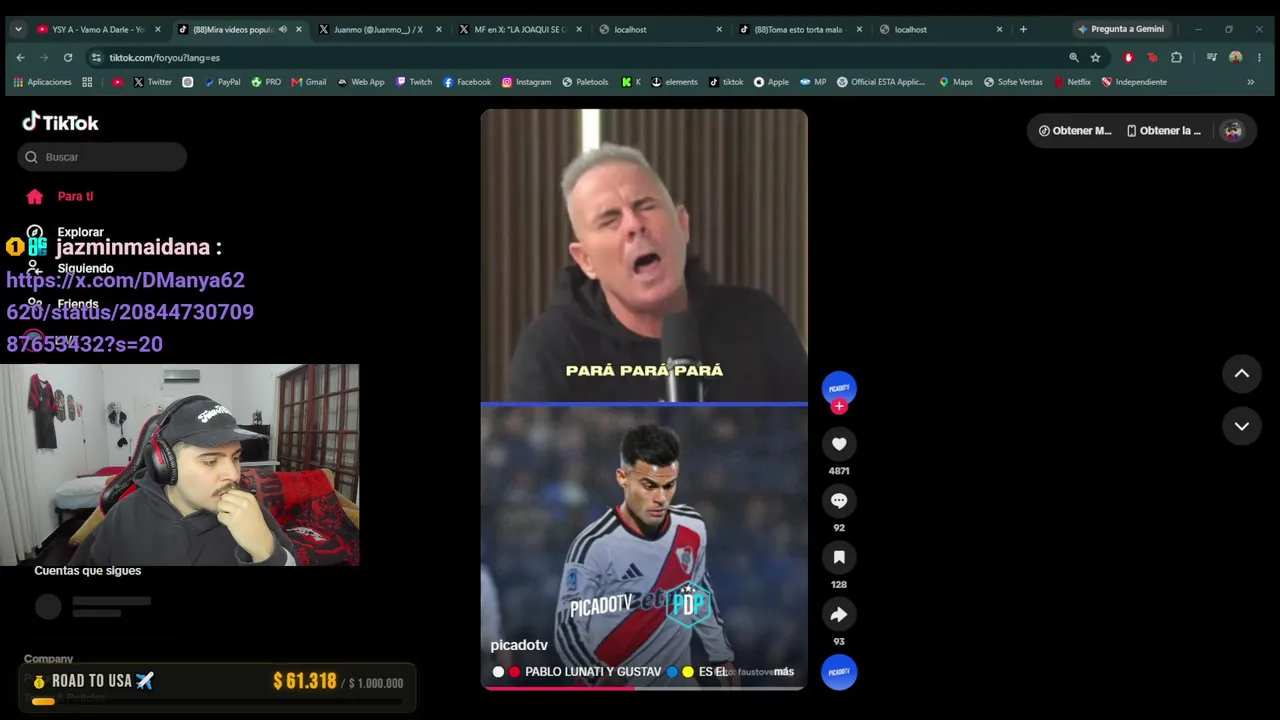Screen dimensions: 1280x720
Task: Click Pregunta a Gemini button
Action: [1120, 29]
